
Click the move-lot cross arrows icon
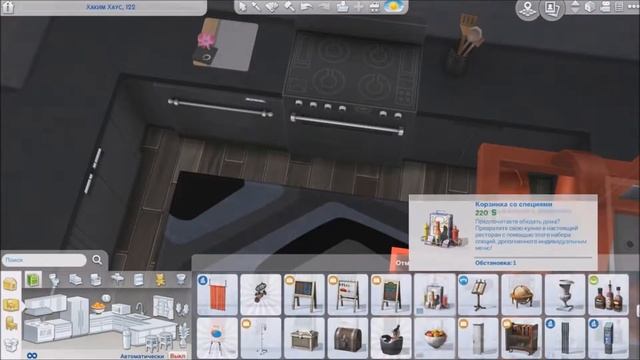358,7
